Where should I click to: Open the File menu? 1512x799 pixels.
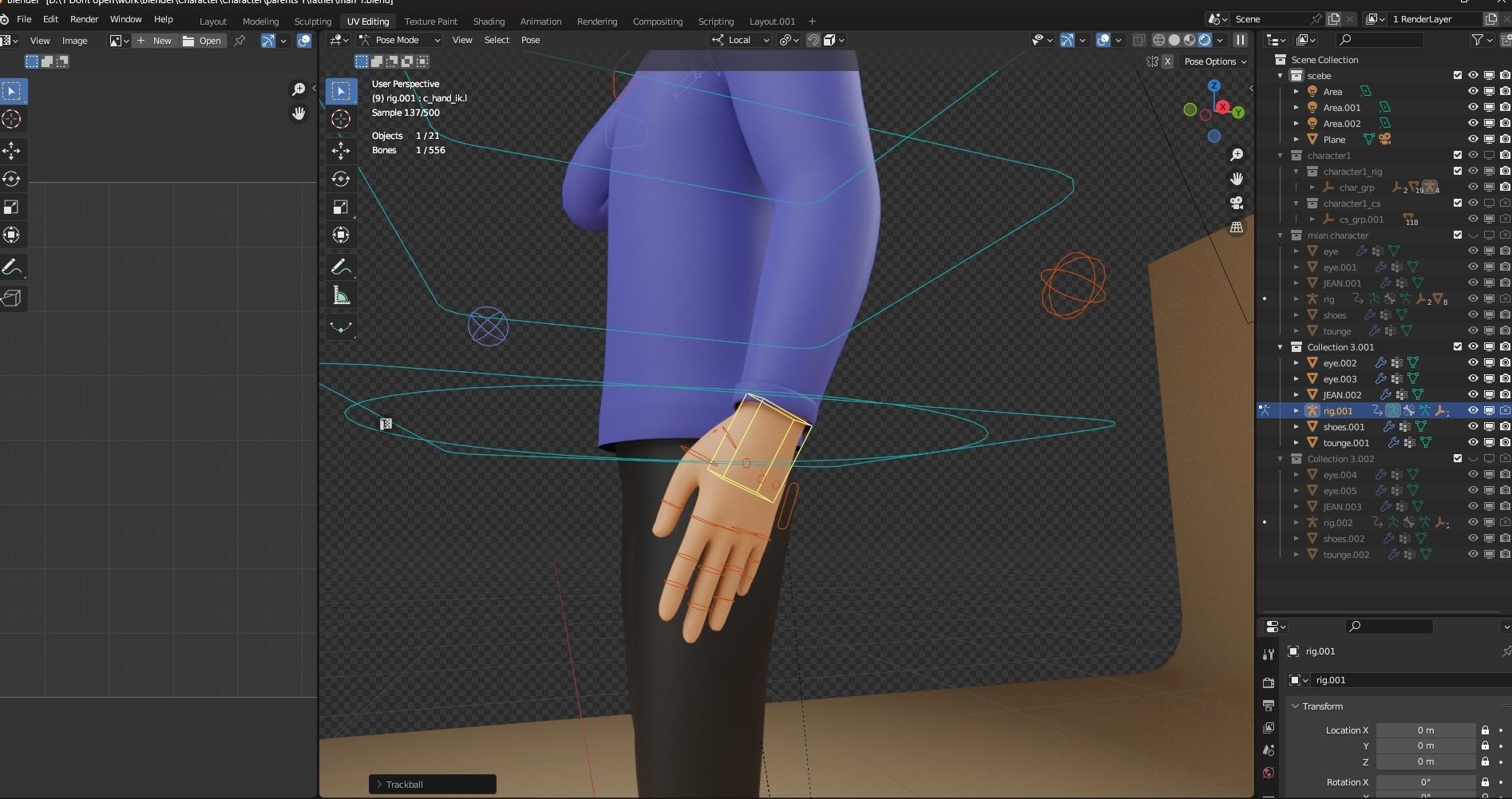pos(24,19)
